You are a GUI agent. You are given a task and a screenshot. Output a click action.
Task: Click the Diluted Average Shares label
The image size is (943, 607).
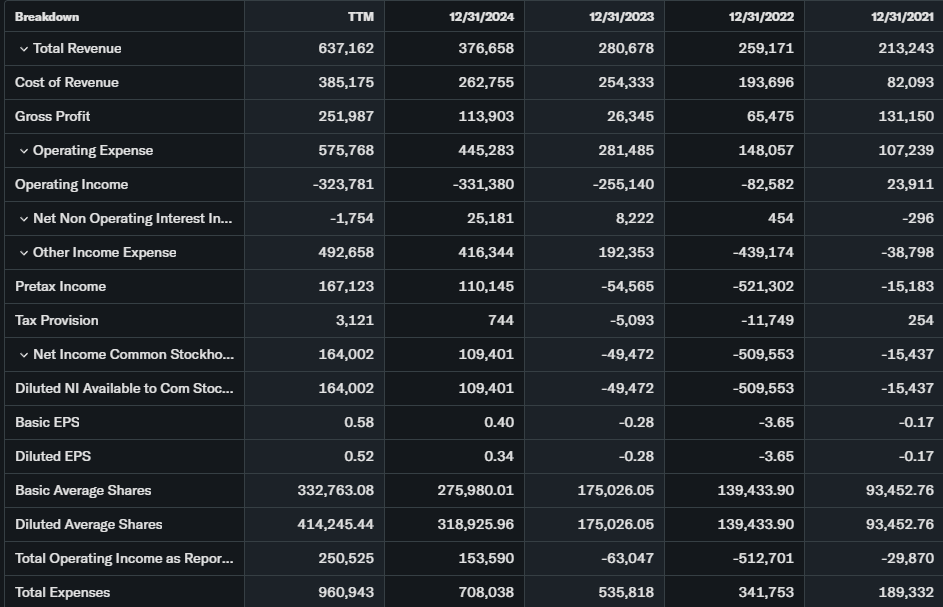[x=88, y=525]
